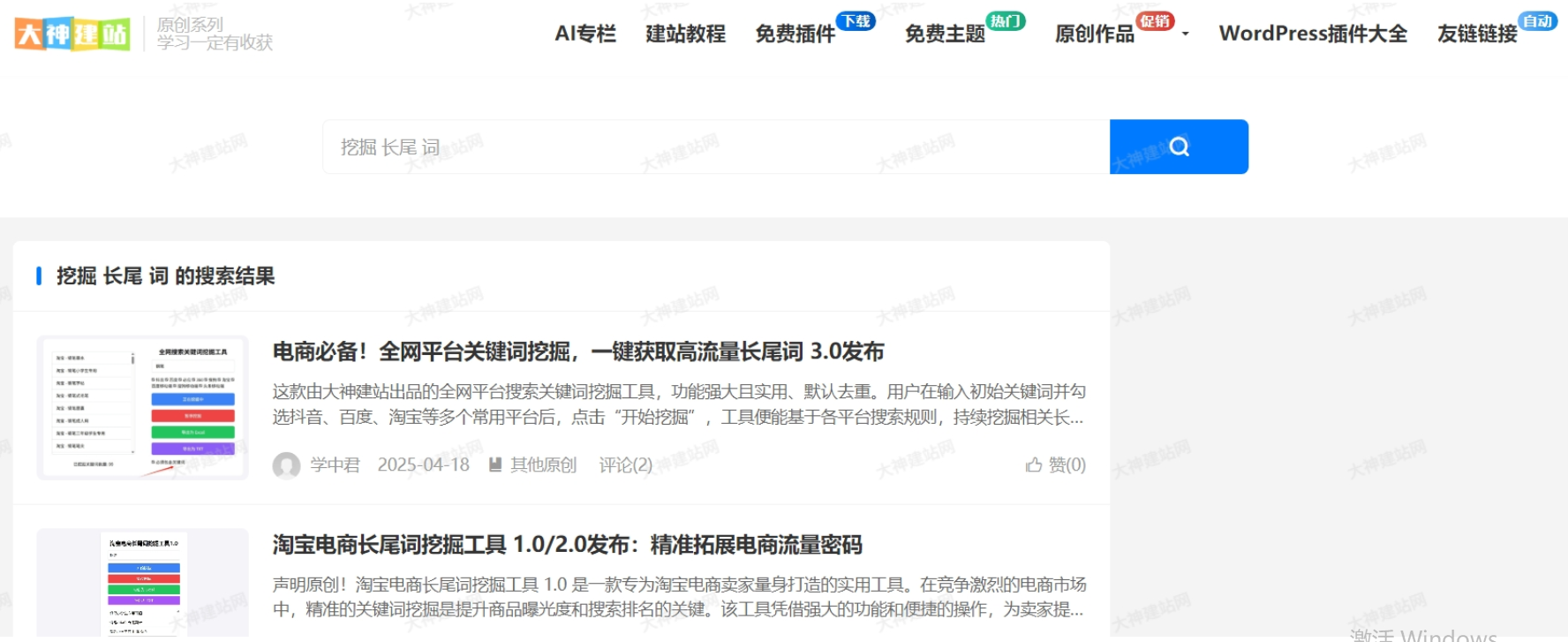
Task: Open the 原创作品 menu item
Action: 1095,34
